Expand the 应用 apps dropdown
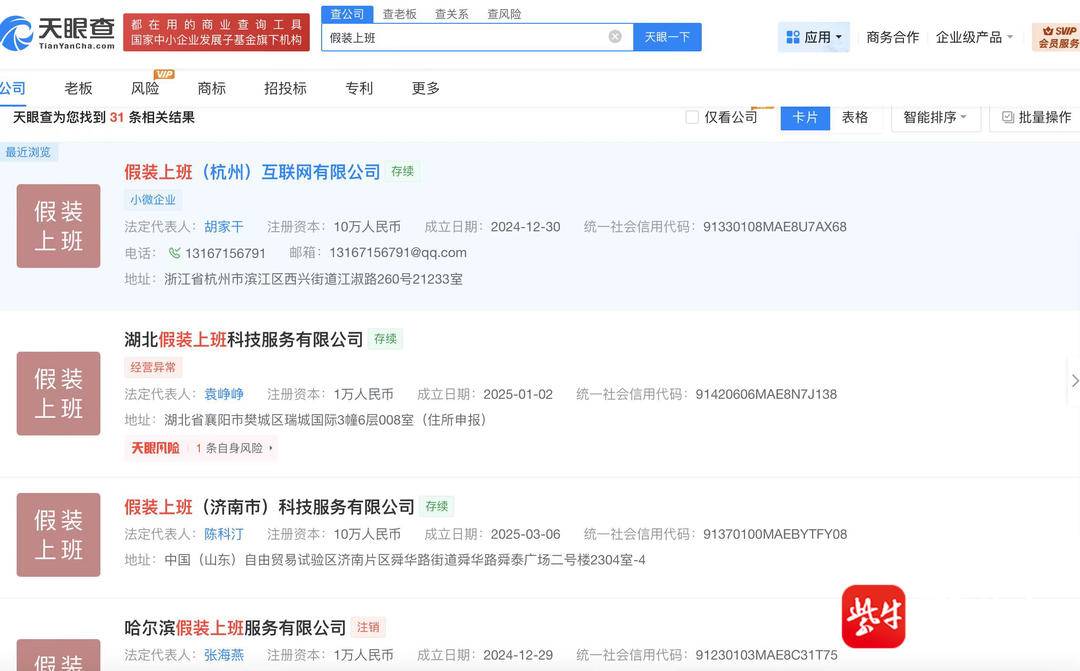 click(814, 37)
